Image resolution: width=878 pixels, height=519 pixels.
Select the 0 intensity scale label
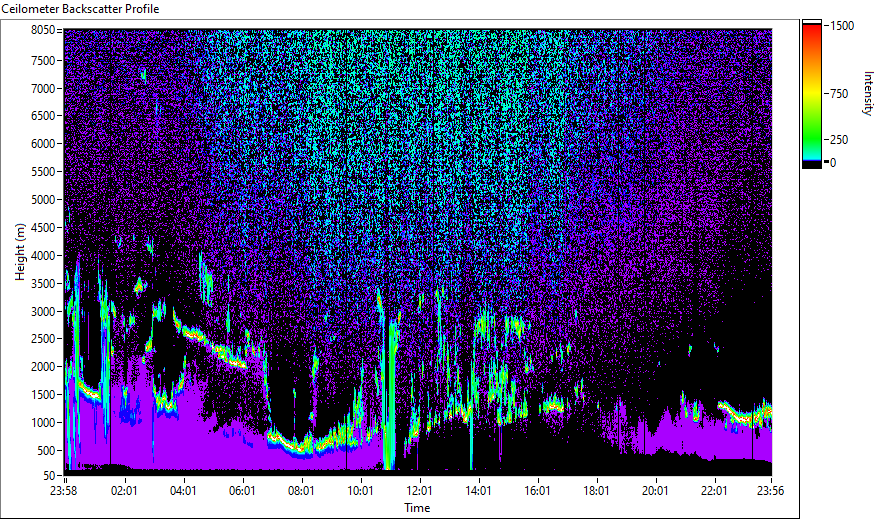[833, 163]
